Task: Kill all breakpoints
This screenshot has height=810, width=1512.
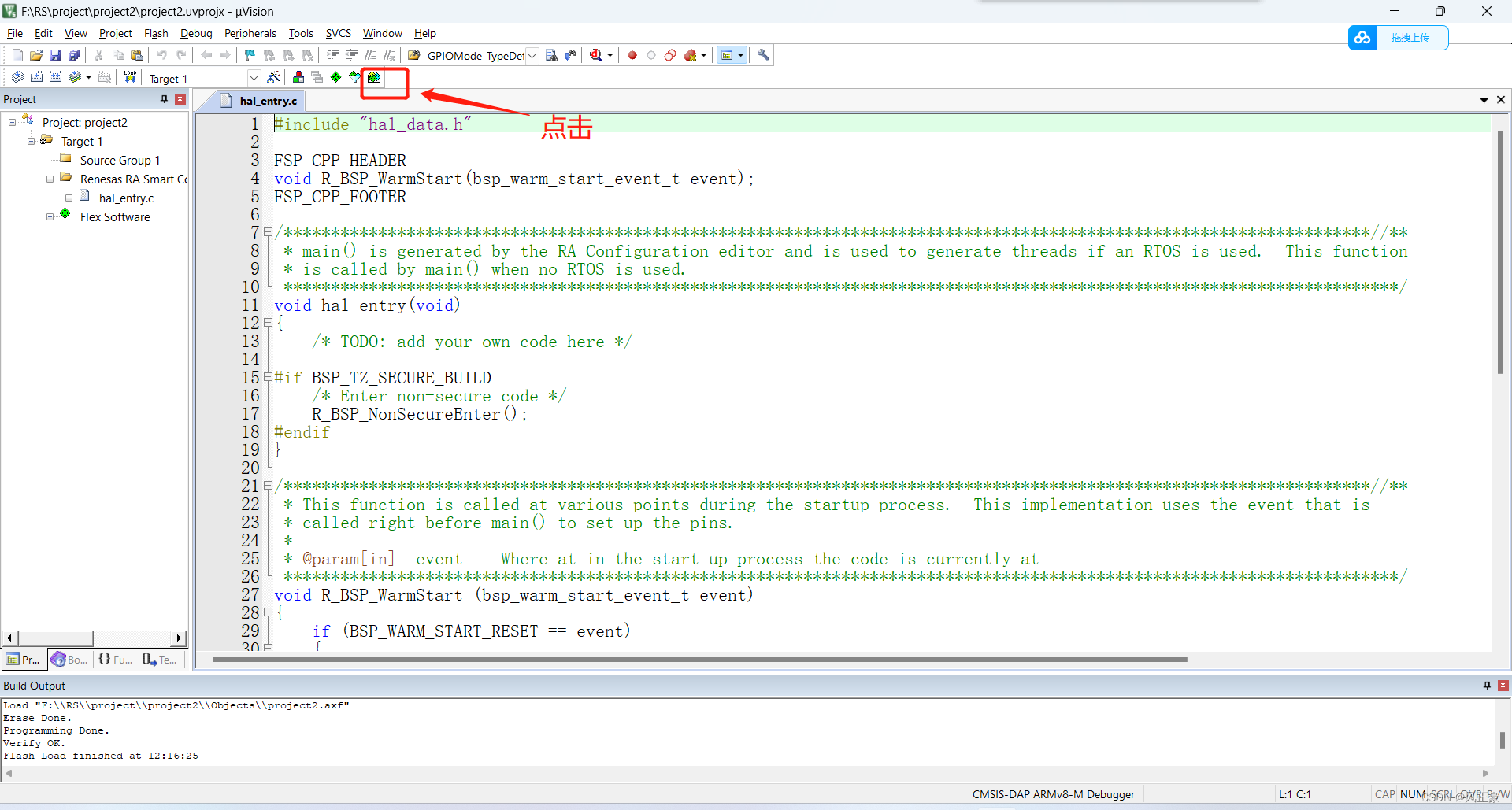Action: click(690, 55)
